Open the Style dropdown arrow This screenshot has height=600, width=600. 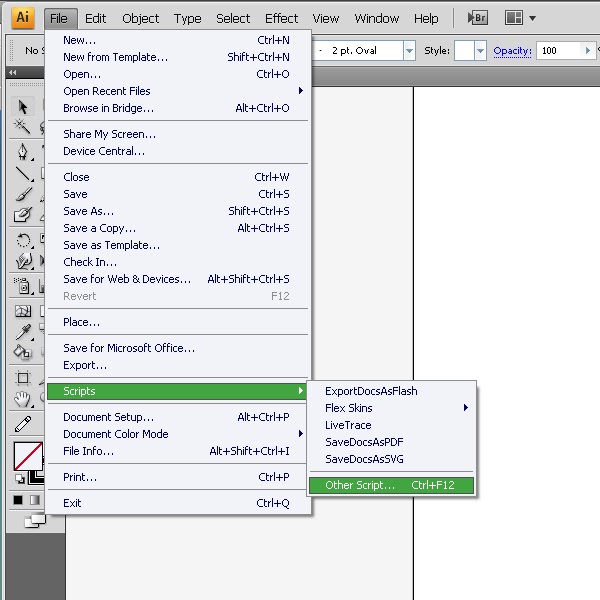coord(480,51)
